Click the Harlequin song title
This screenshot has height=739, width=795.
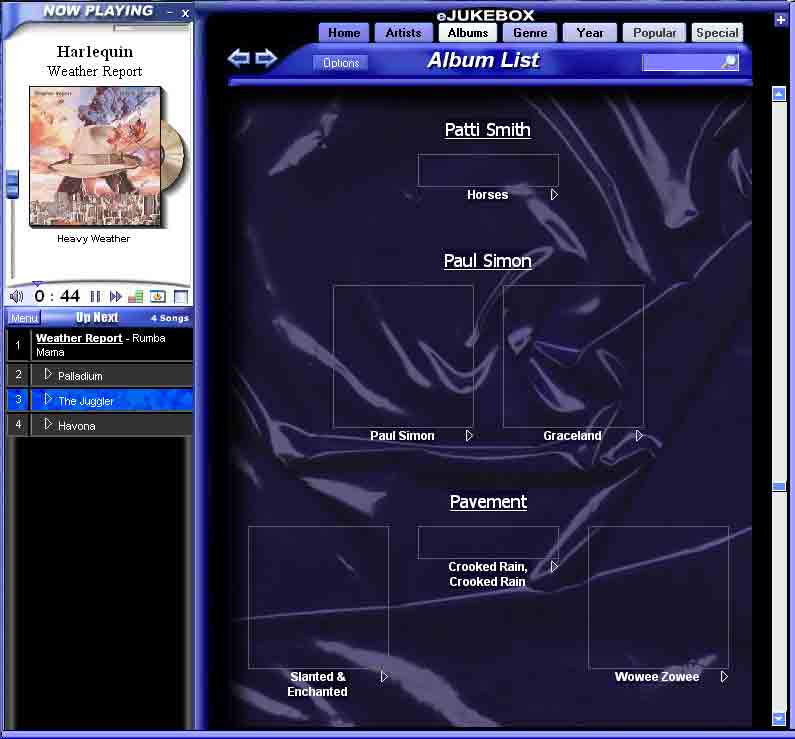pyautogui.click(x=95, y=52)
